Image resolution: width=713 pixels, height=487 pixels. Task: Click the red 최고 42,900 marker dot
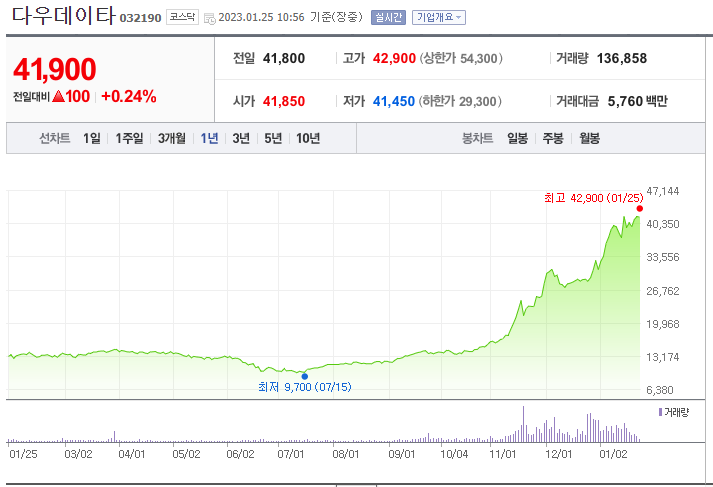[640, 209]
